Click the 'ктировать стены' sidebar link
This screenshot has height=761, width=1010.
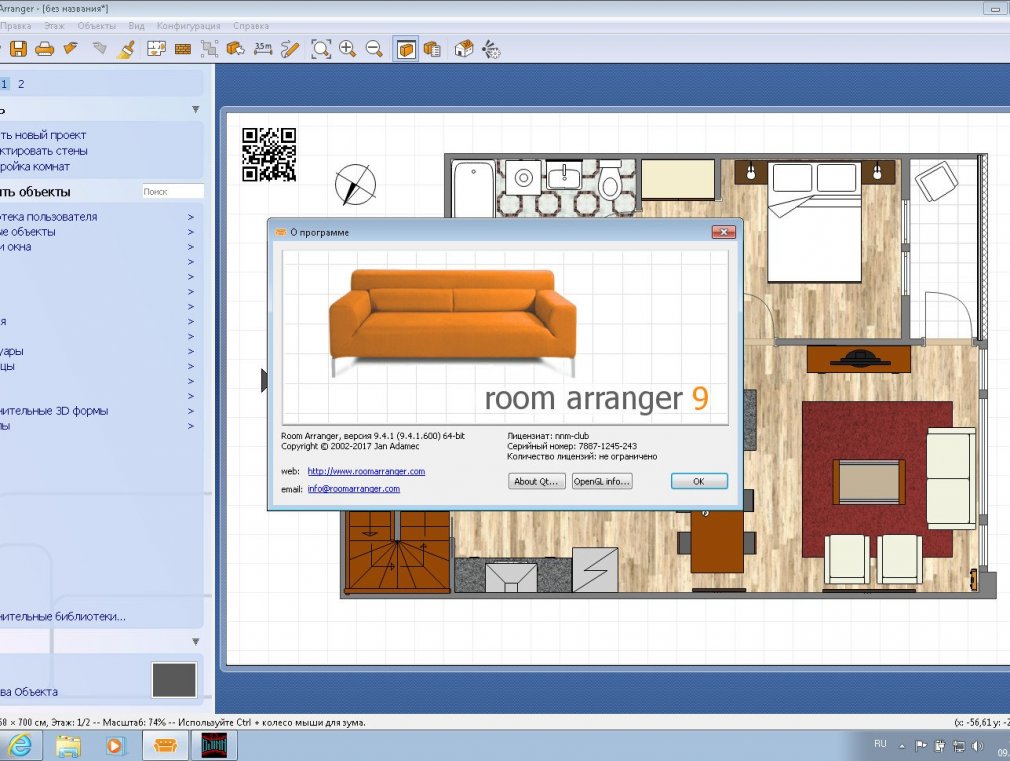coord(44,151)
